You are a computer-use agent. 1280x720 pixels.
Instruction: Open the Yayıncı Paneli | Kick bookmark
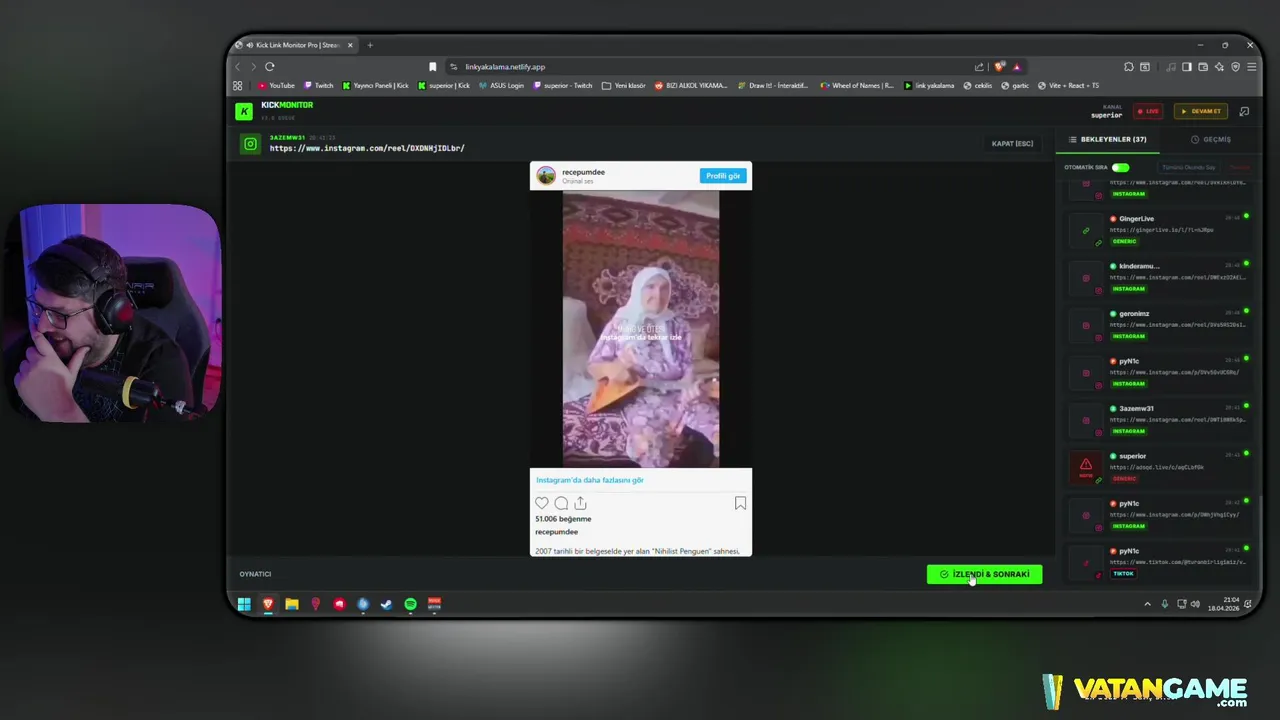click(x=376, y=86)
